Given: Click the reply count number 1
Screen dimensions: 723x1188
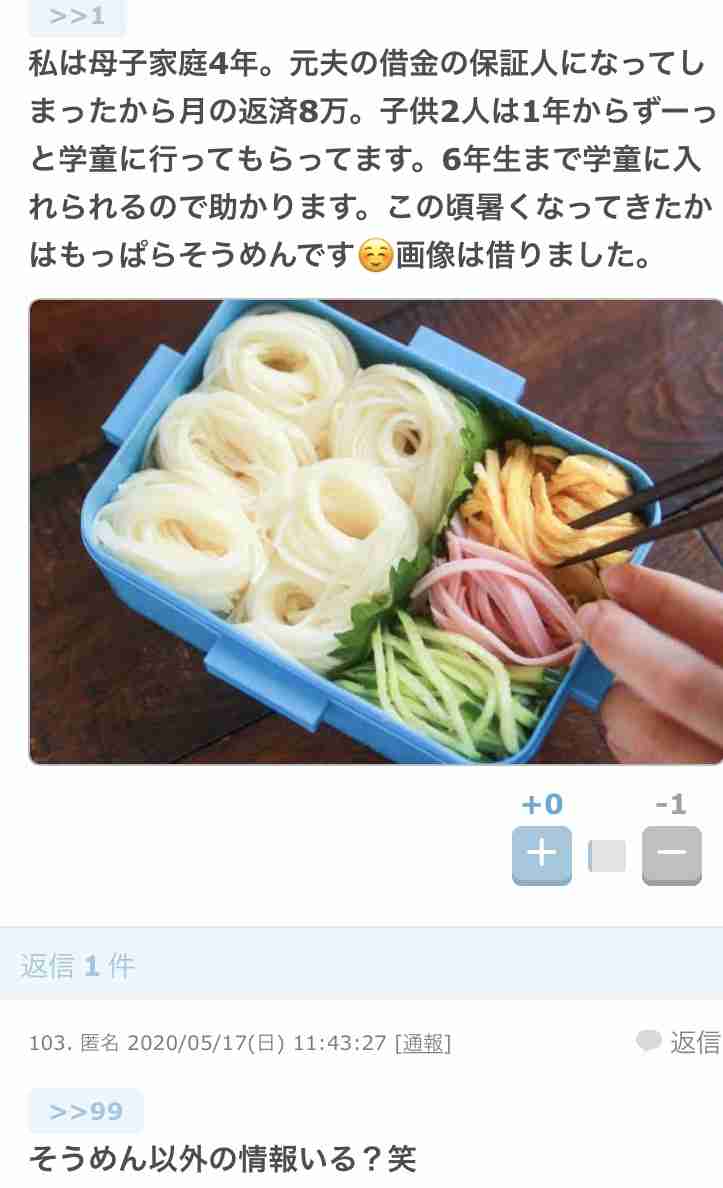Looking at the screenshot, I should [x=92, y=966].
